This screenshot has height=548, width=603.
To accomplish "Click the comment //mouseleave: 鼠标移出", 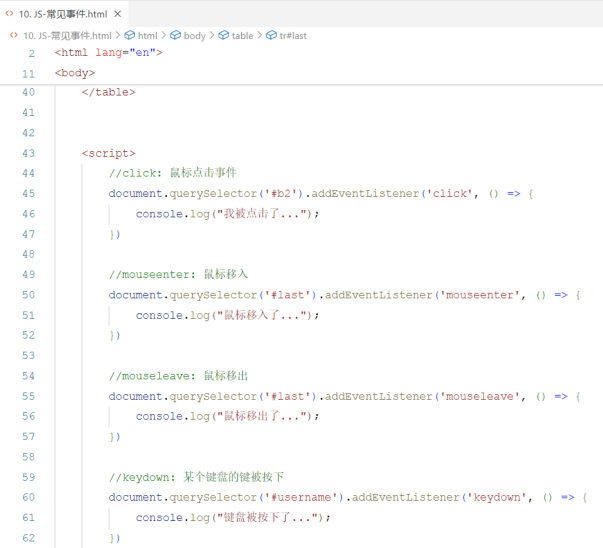I will pos(178,376).
